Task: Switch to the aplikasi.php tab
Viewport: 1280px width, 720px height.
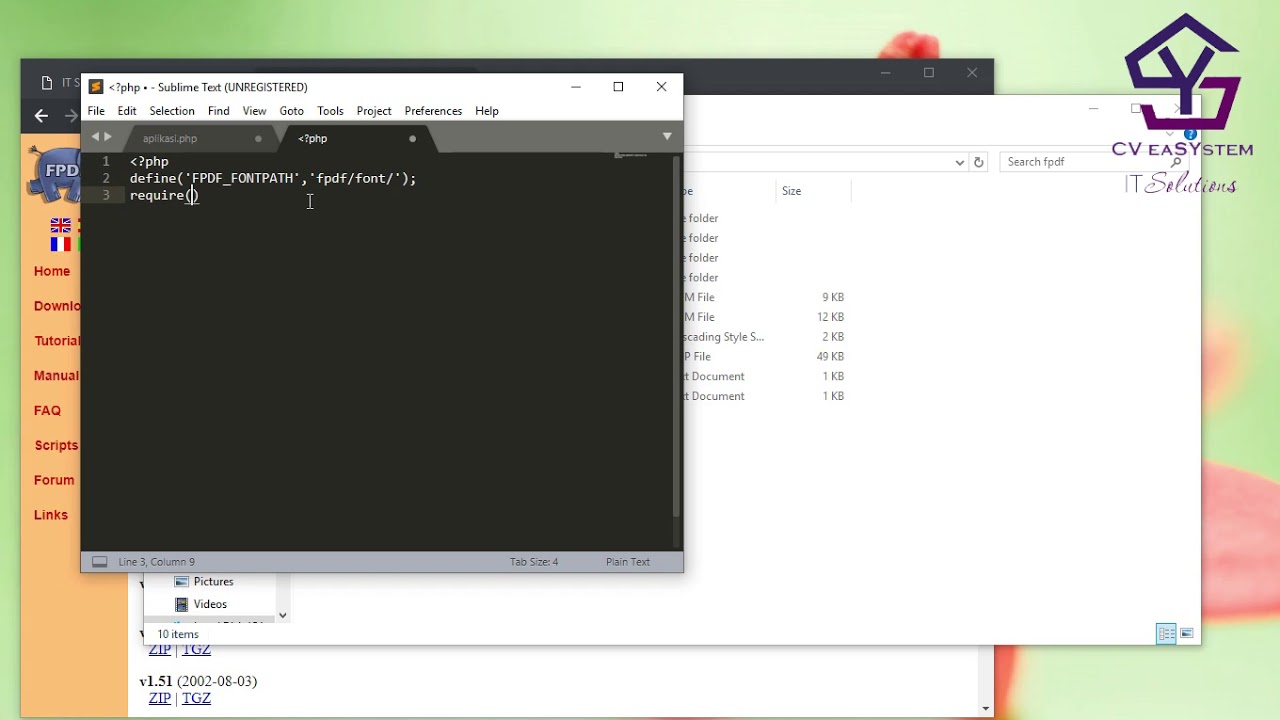Action: (x=170, y=139)
